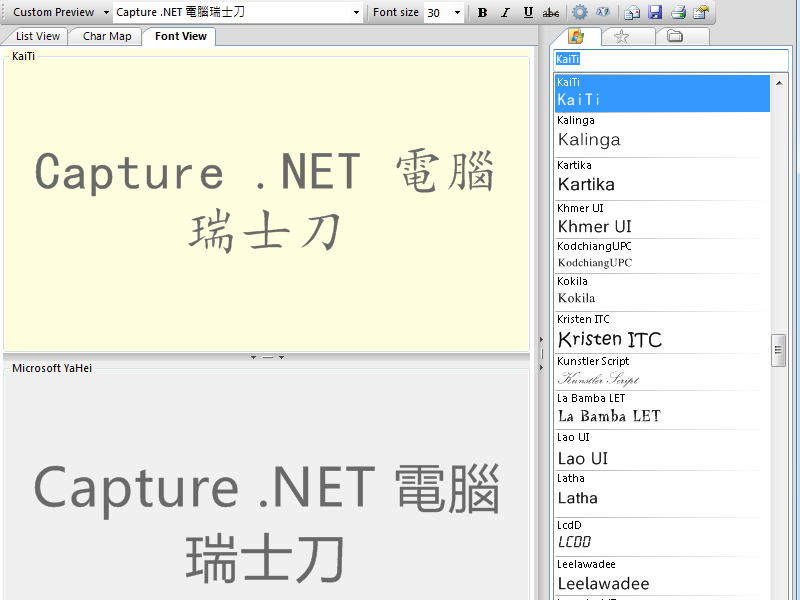
Task: Select the Khmer UI font
Action: coord(662,219)
